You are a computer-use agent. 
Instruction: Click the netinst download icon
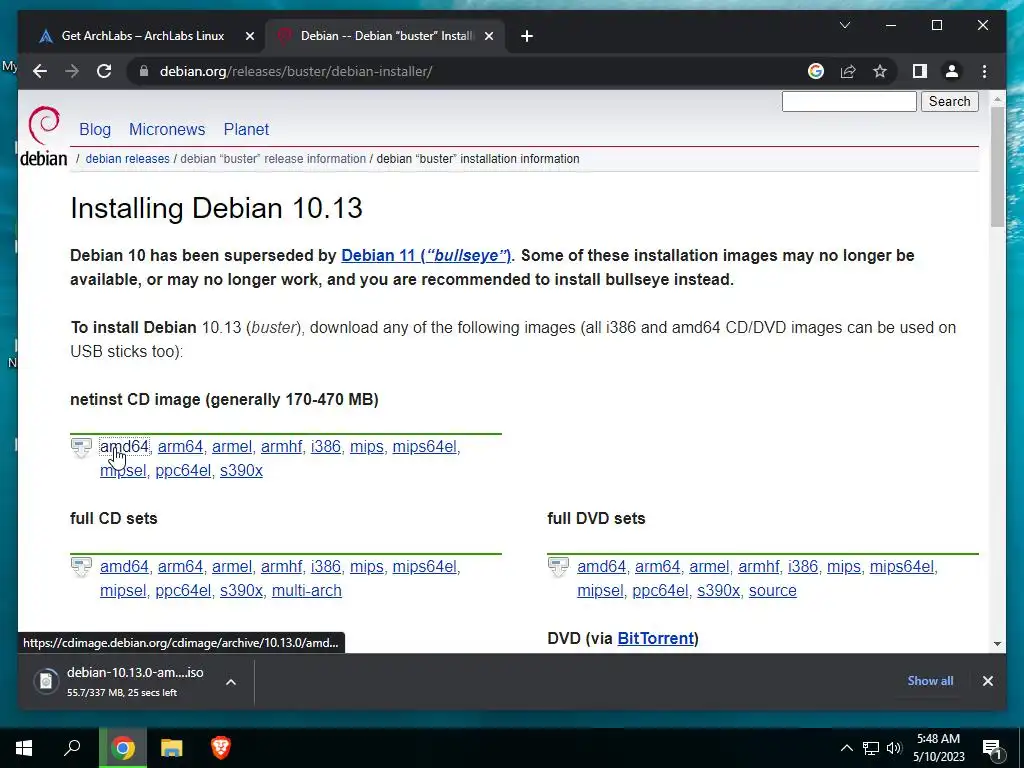pyautogui.click(x=81, y=448)
